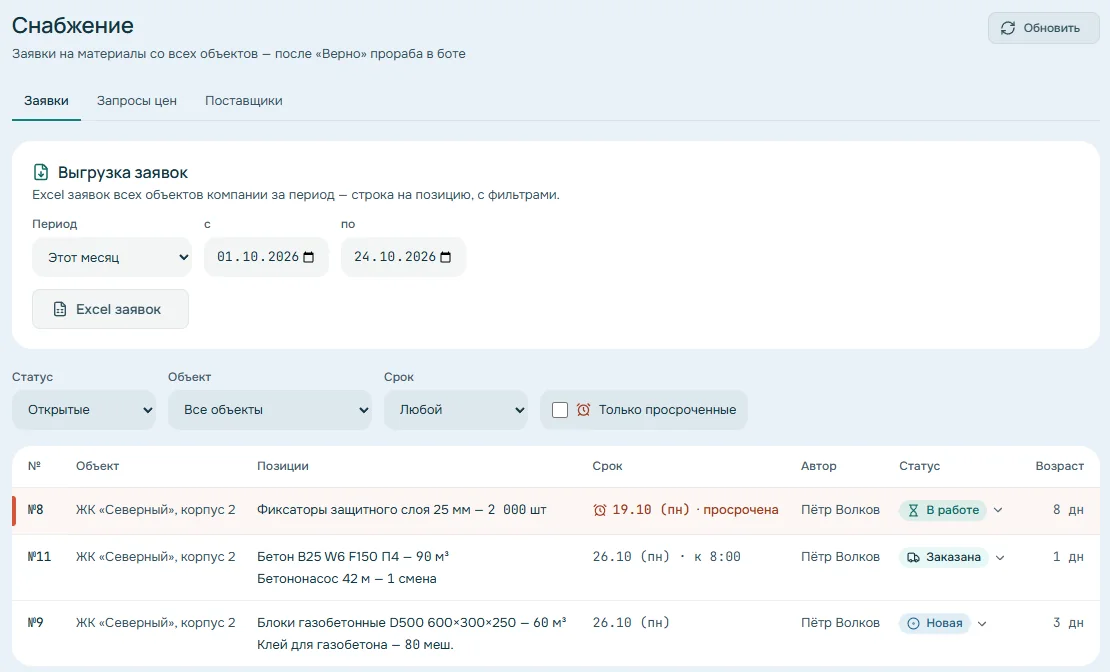
Task: Select request number №11
Action: point(39,557)
